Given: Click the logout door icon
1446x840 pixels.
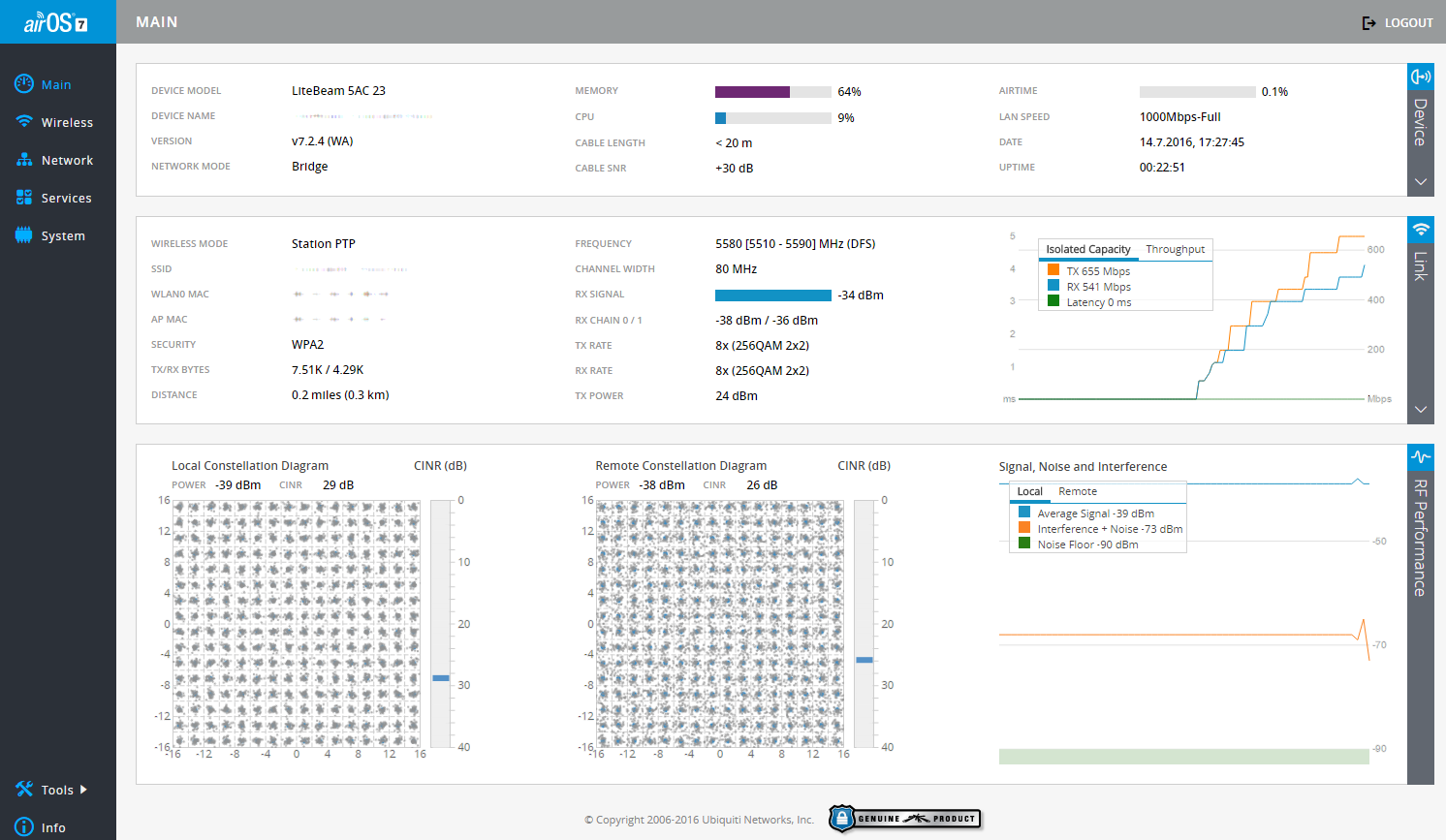Looking at the screenshot, I should tap(1369, 22).
